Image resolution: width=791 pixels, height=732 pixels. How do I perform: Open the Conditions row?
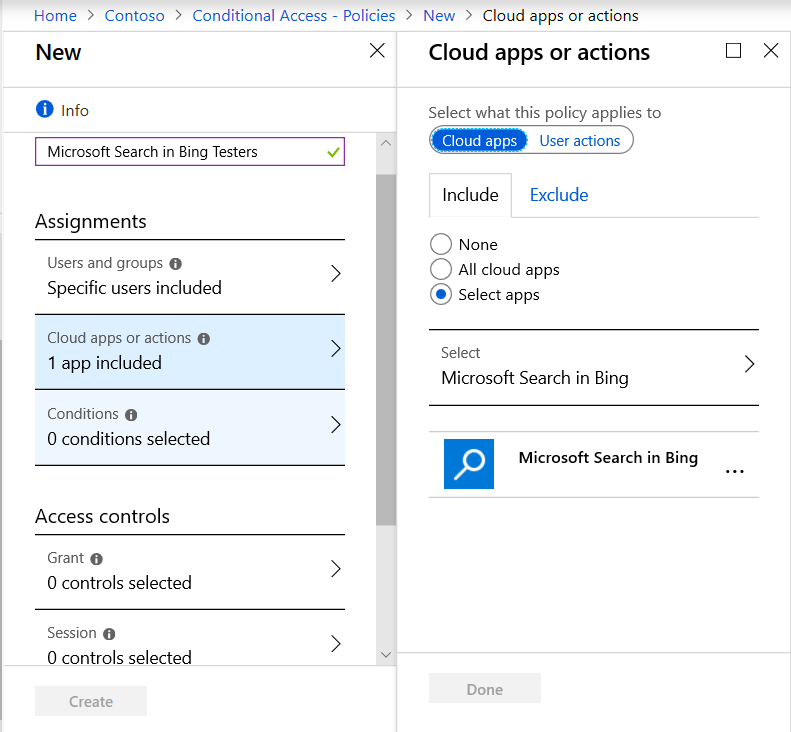[190, 427]
